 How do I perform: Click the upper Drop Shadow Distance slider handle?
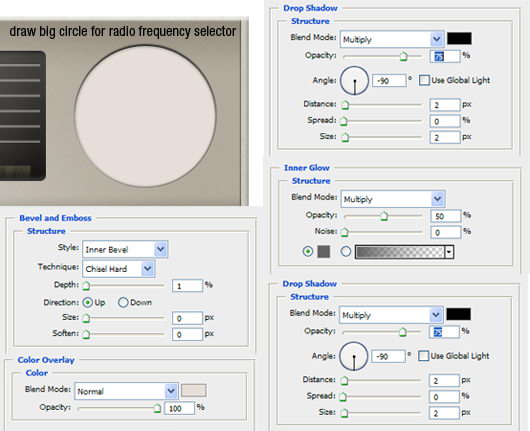coord(345,105)
